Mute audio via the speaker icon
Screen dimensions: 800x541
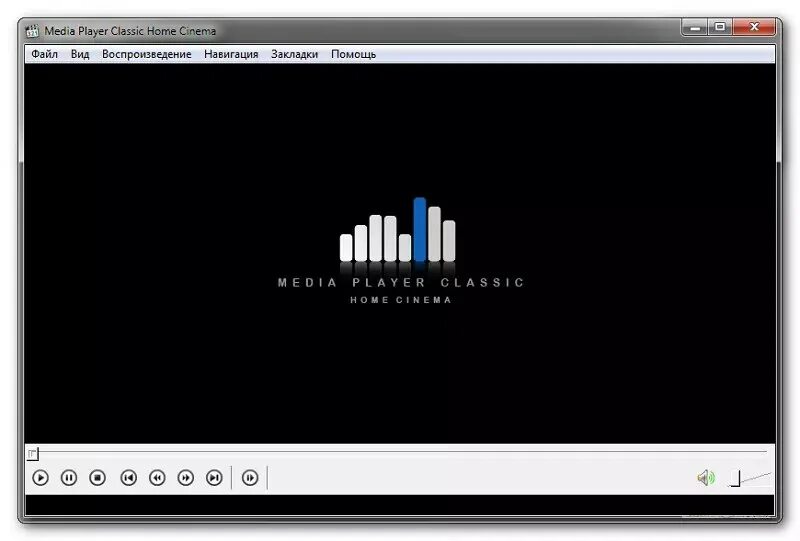pyautogui.click(x=706, y=478)
